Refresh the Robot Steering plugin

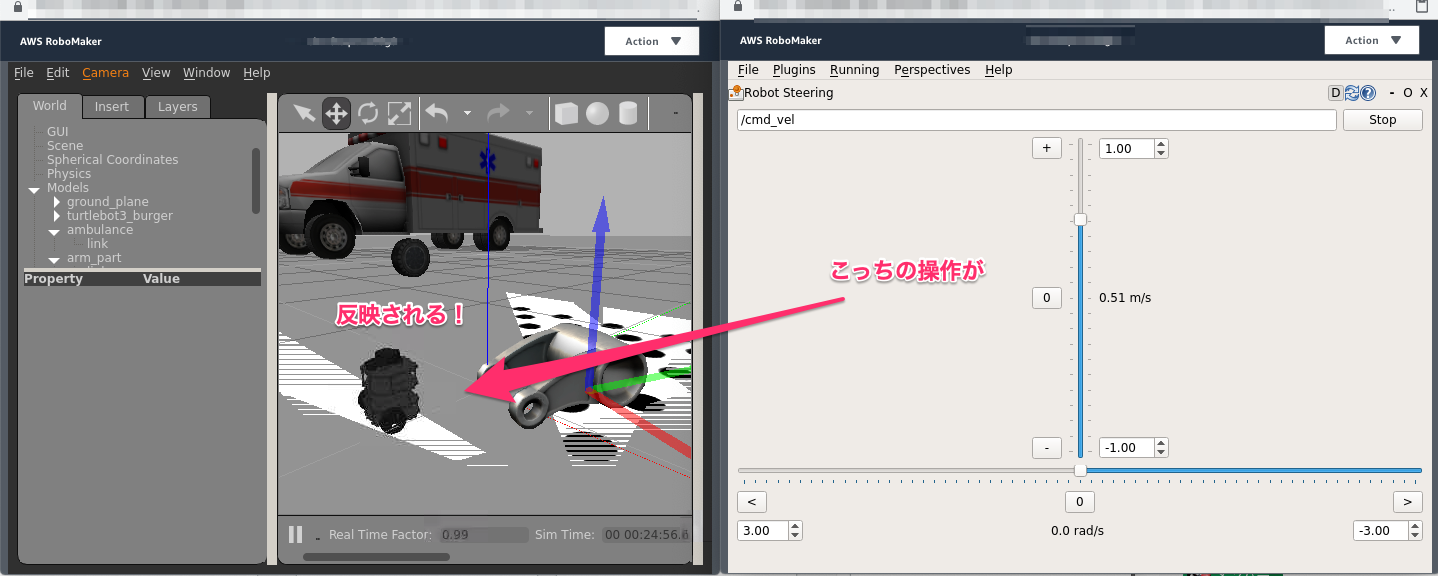(1353, 92)
